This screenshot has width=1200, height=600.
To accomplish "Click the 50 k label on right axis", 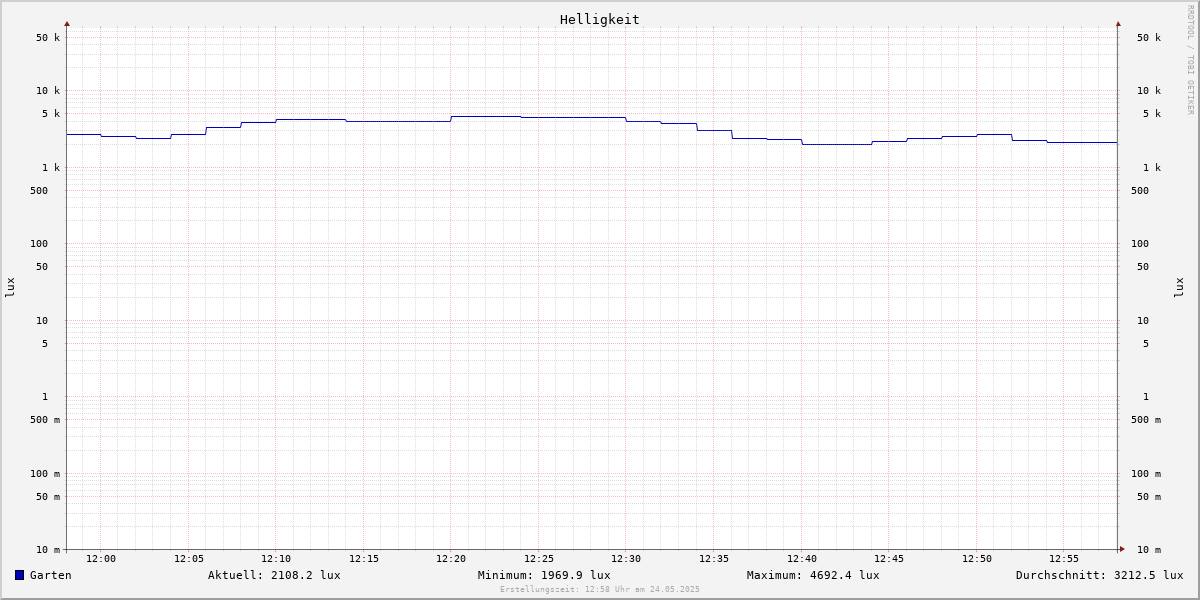I will coord(1149,38).
